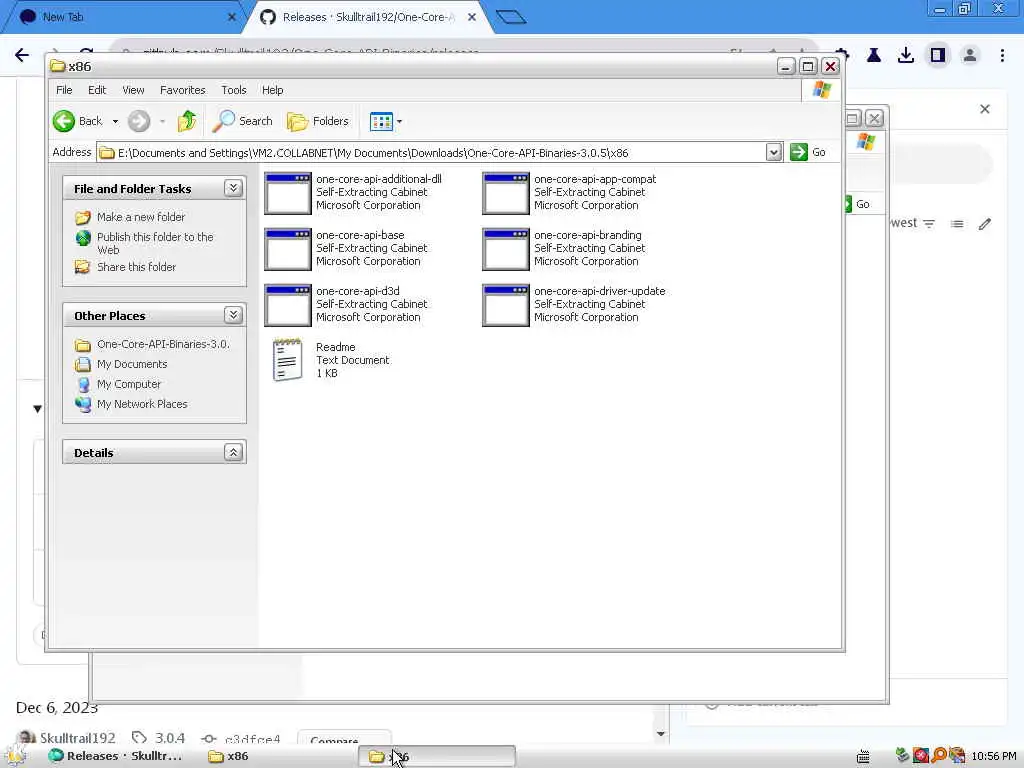
Task: Open the Help menu
Action: coord(272,90)
